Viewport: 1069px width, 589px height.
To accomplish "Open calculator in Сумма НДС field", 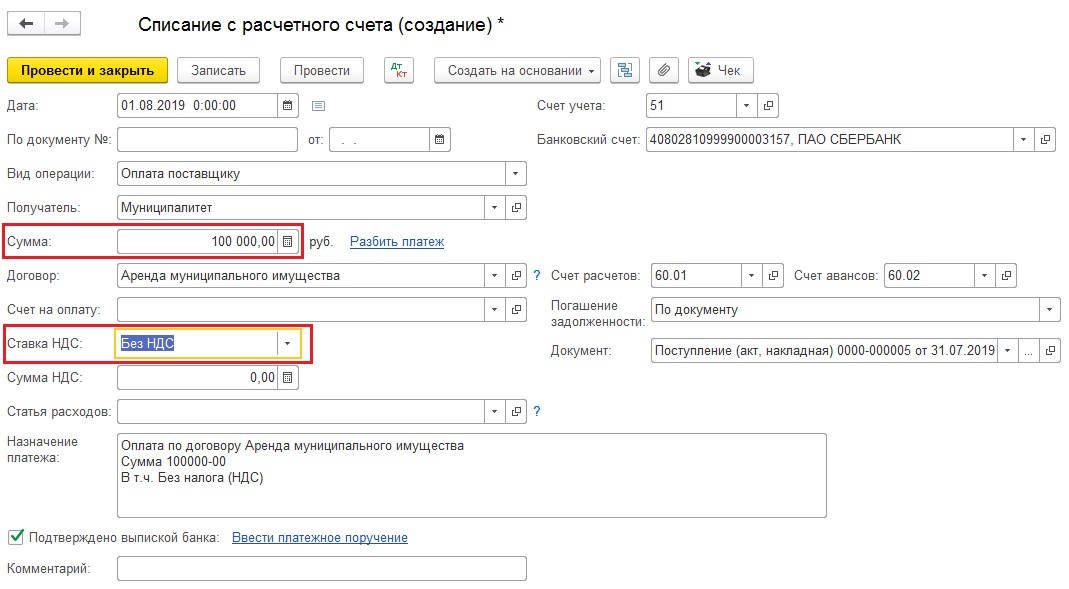I will [x=288, y=377].
